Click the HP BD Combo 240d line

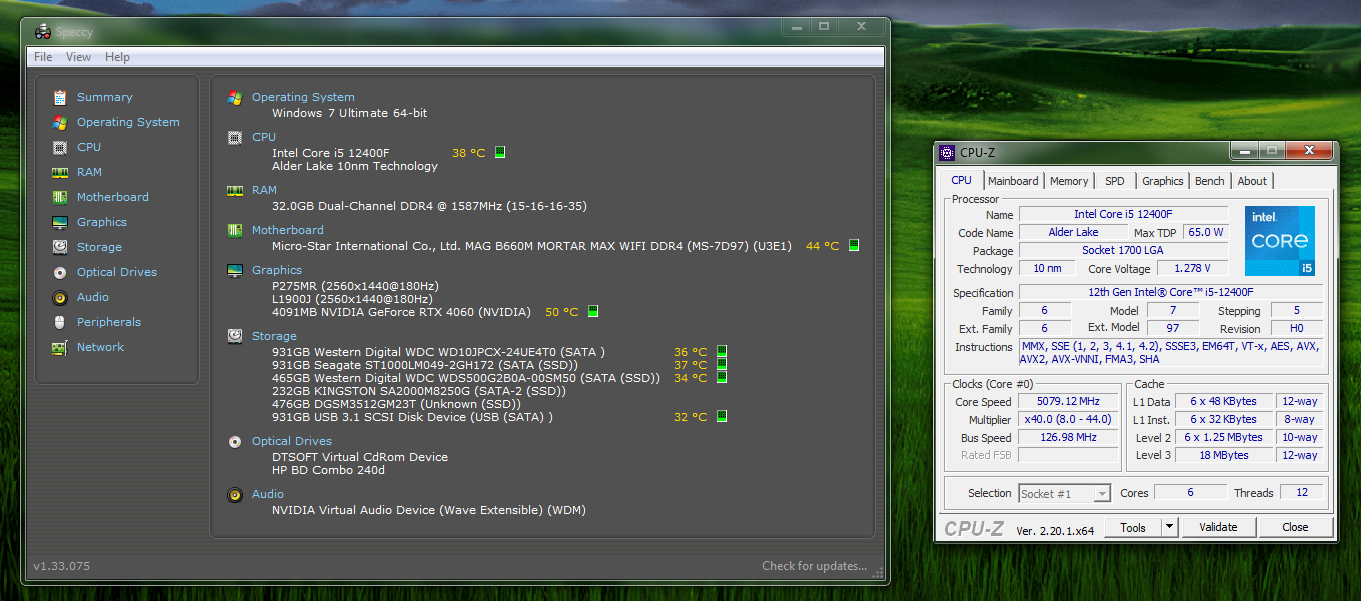(328, 470)
